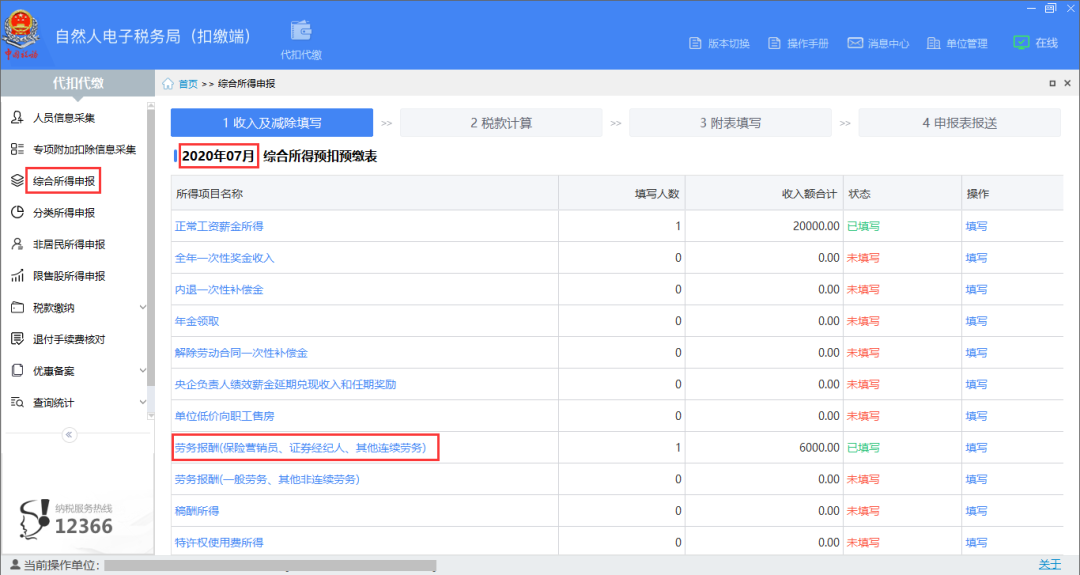Click the home icon in breadcrumb
1080x575 pixels.
pyautogui.click(x=168, y=83)
